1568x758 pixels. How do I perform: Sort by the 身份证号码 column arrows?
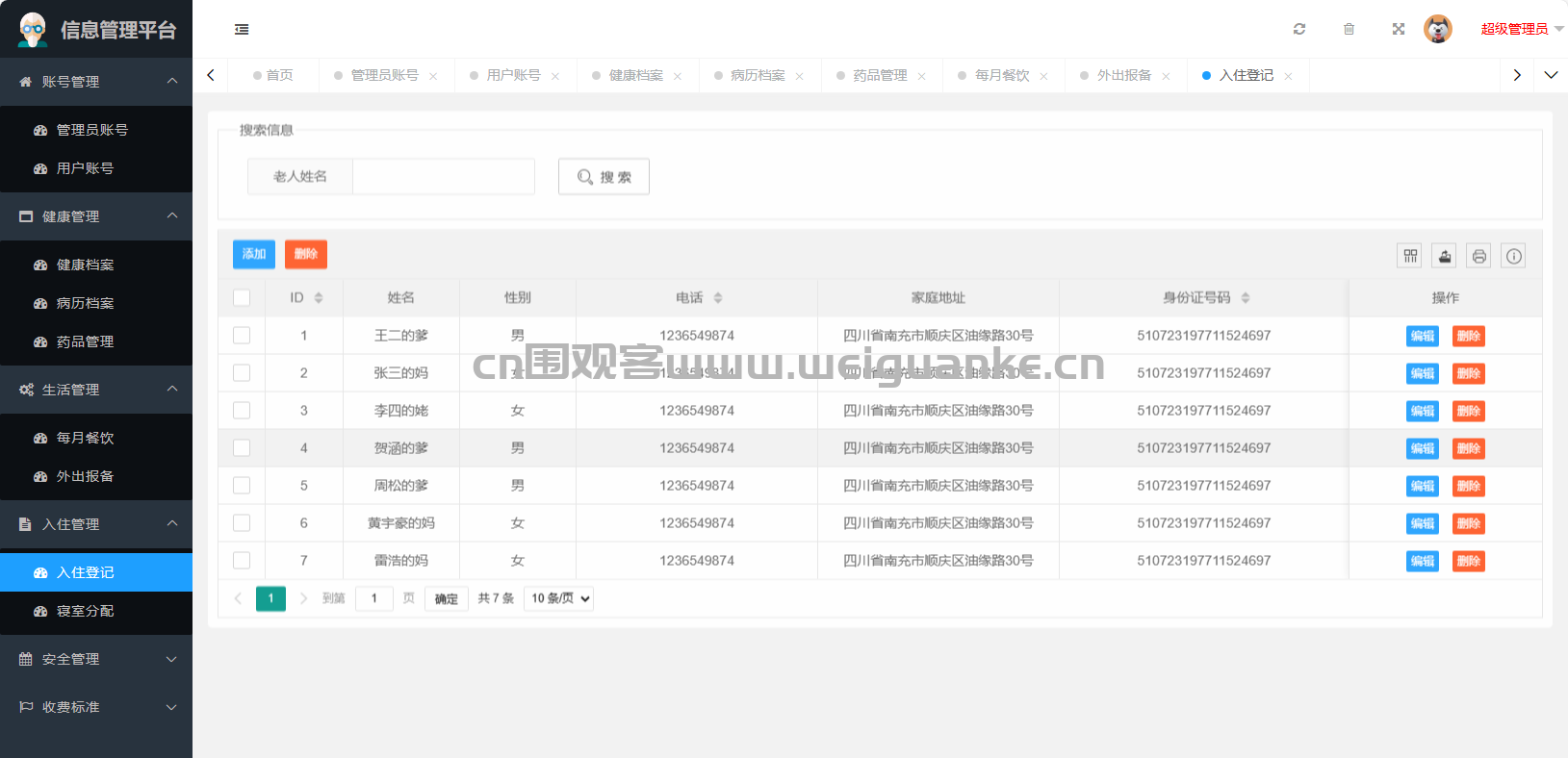tap(1246, 298)
